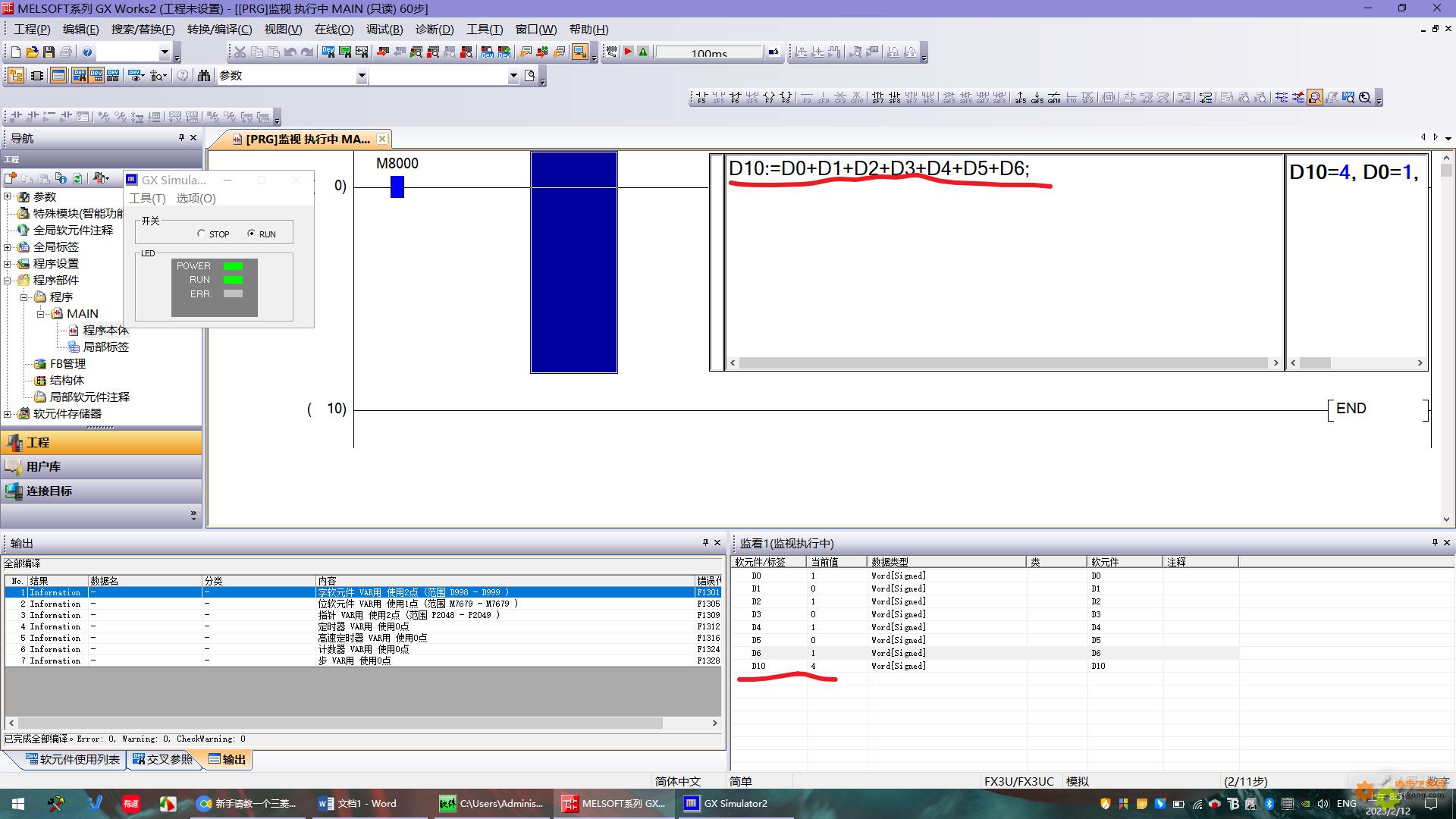Click the caF10 invert operation result icon
Image resolution: width=1456 pixels, height=819 pixels.
(1054, 98)
